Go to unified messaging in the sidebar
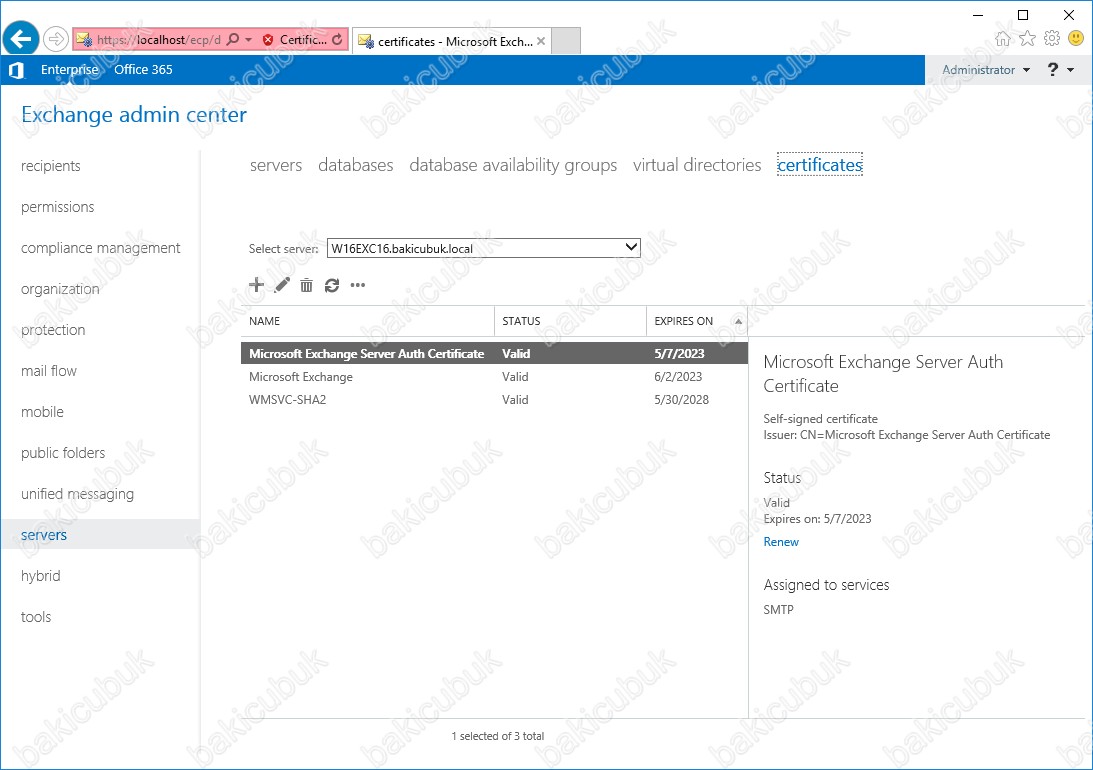The width and height of the screenshot is (1093, 770). pyautogui.click(x=77, y=494)
